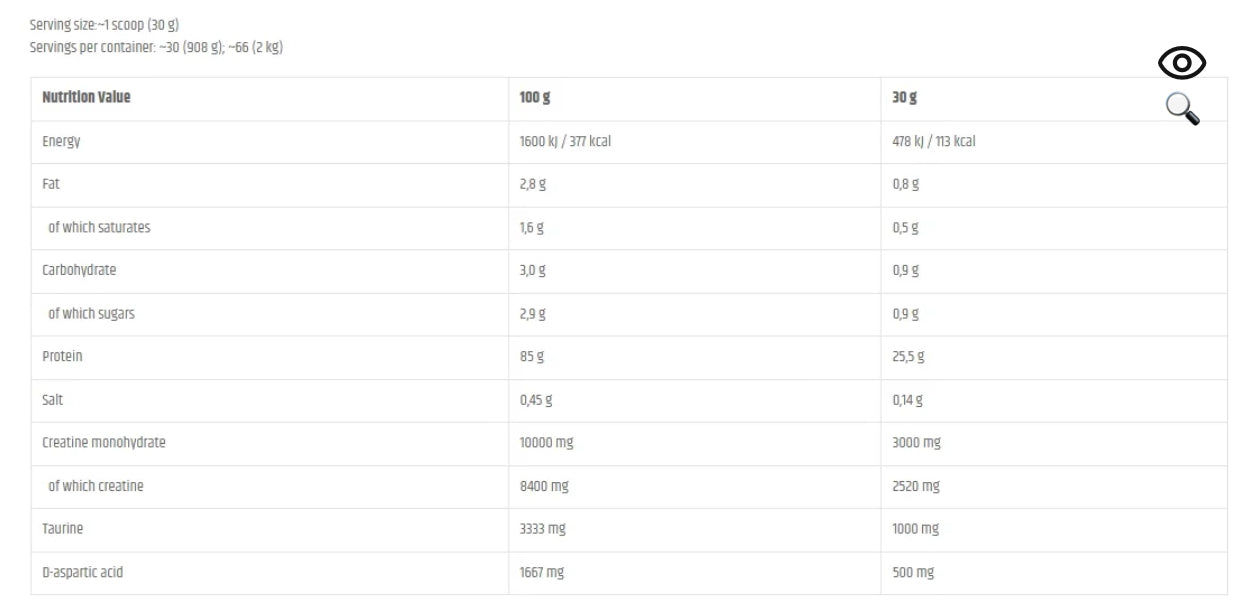Select the 'of which sugars' row label
This screenshot has height=601, width=1249.
[x=91, y=314]
